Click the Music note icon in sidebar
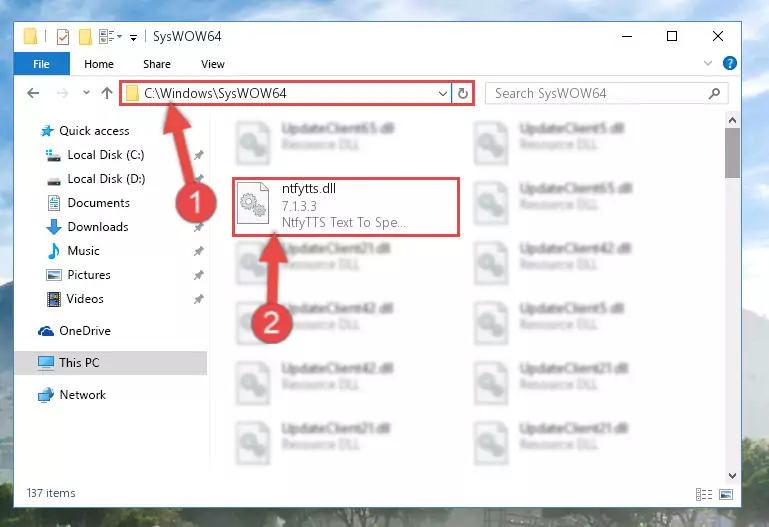The width and height of the screenshot is (769, 527). [x=53, y=251]
